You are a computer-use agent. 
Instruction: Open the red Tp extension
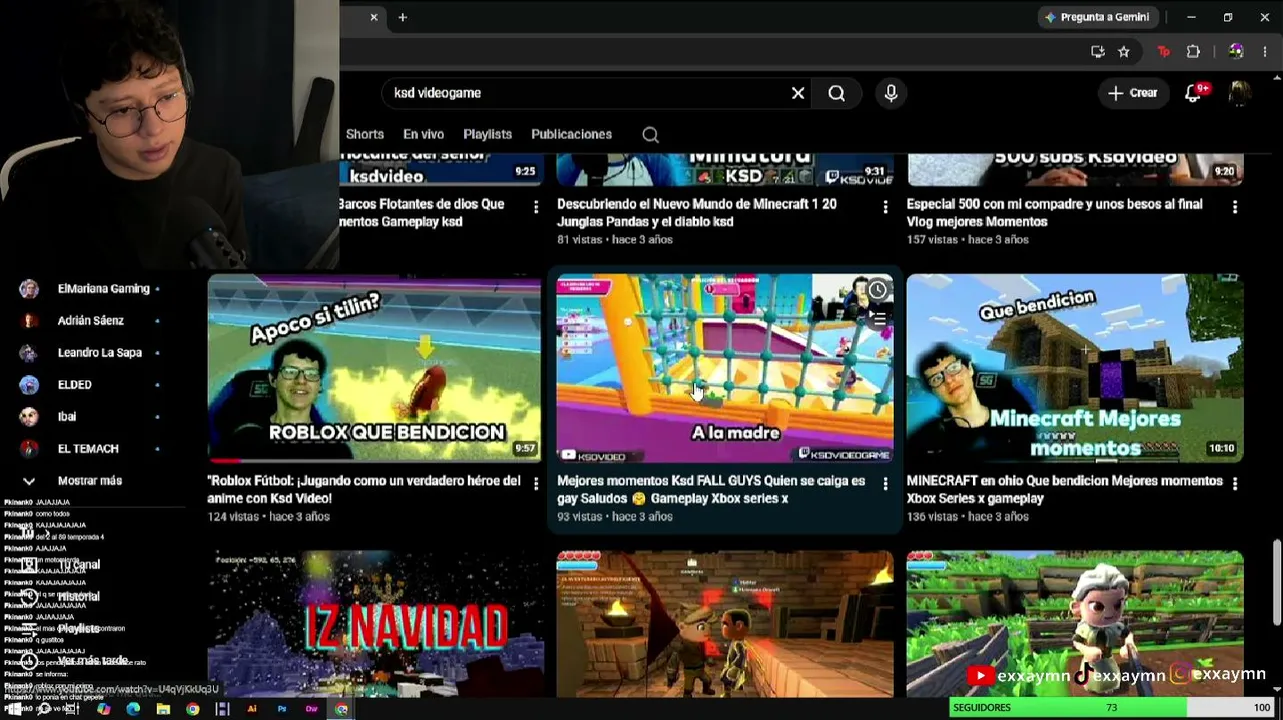tap(1163, 52)
